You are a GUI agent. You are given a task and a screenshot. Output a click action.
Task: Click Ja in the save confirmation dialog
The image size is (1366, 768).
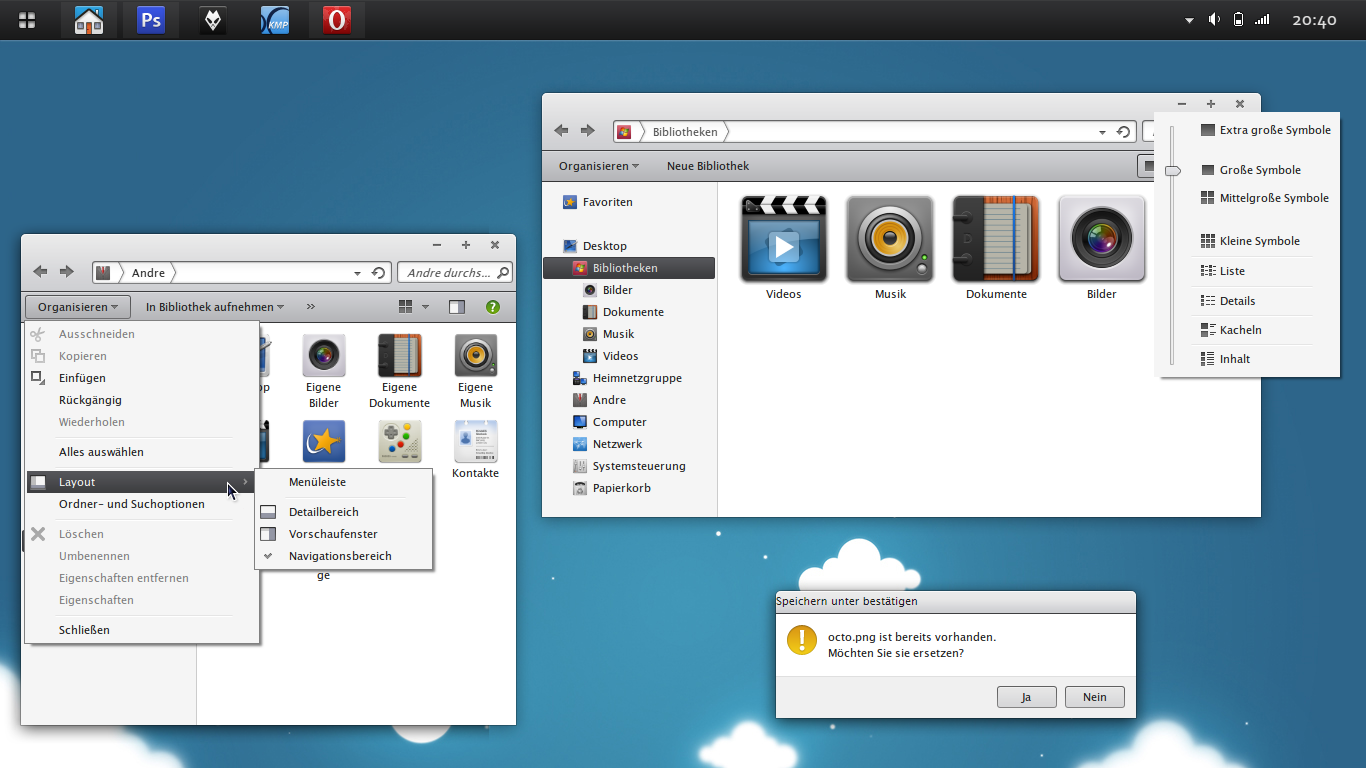click(x=1026, y=697)
